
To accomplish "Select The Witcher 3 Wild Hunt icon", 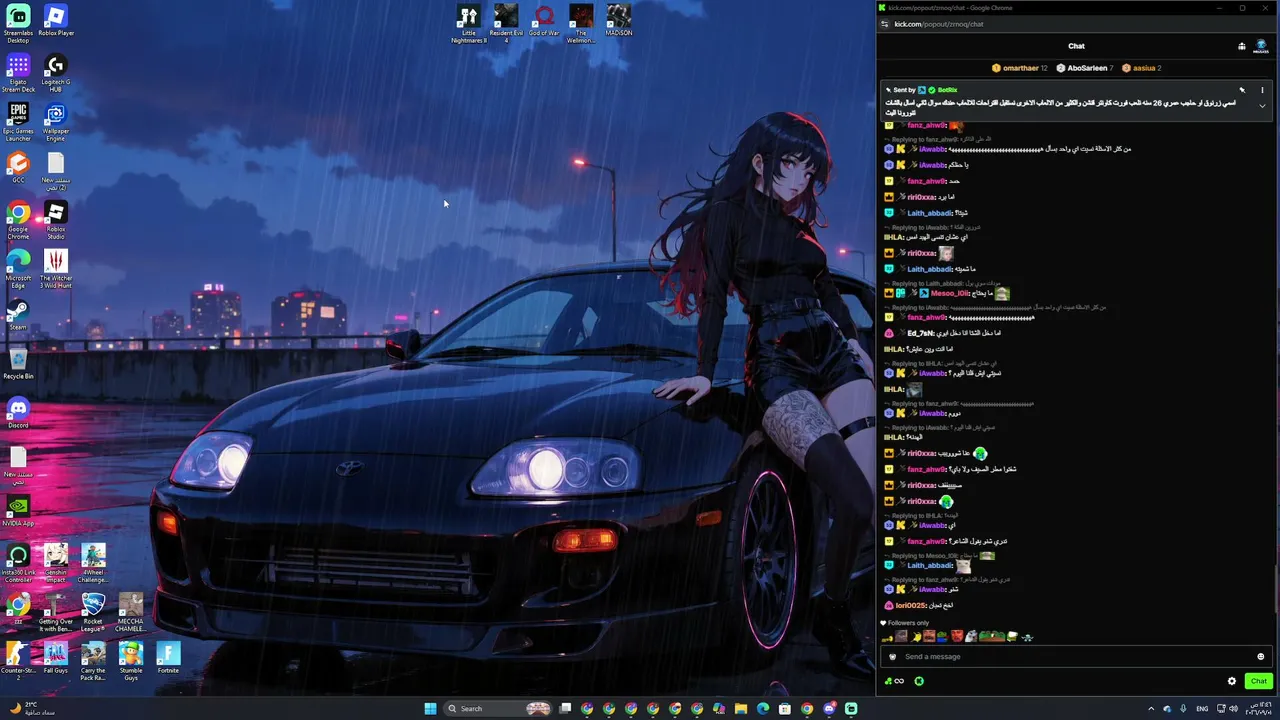I will [x=56, y=269].
